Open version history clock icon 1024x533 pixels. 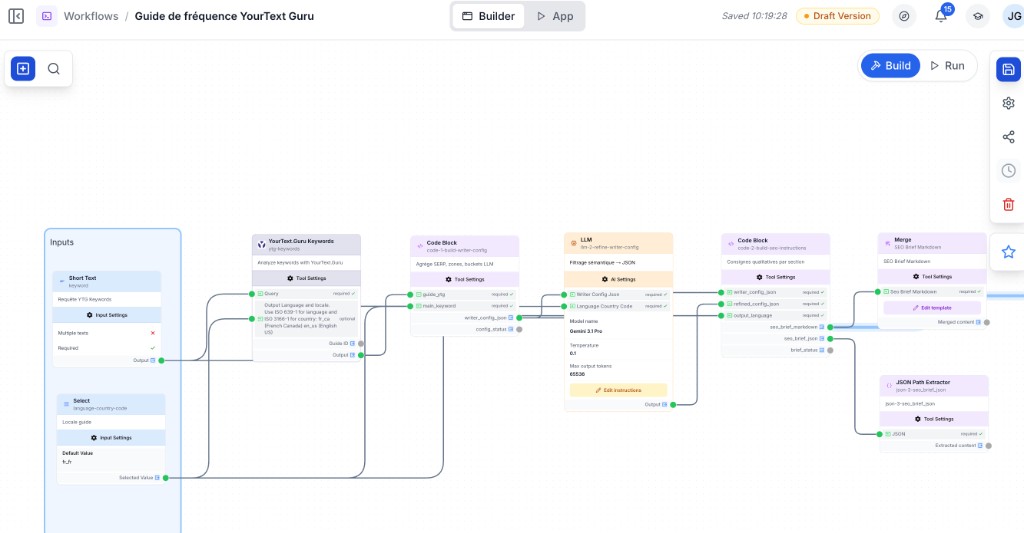1008,170
